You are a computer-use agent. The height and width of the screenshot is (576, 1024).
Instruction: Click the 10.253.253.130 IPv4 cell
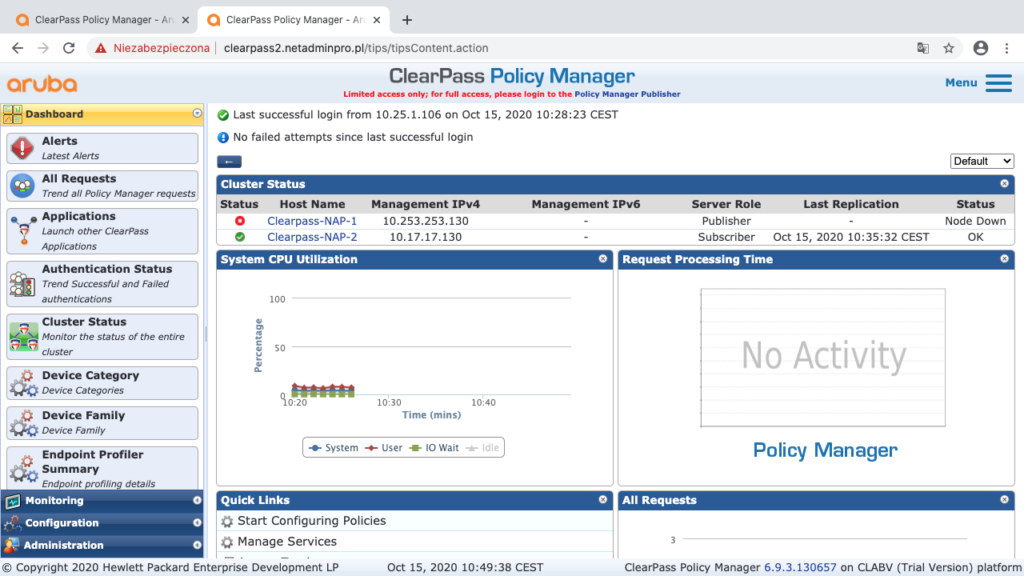426,221
